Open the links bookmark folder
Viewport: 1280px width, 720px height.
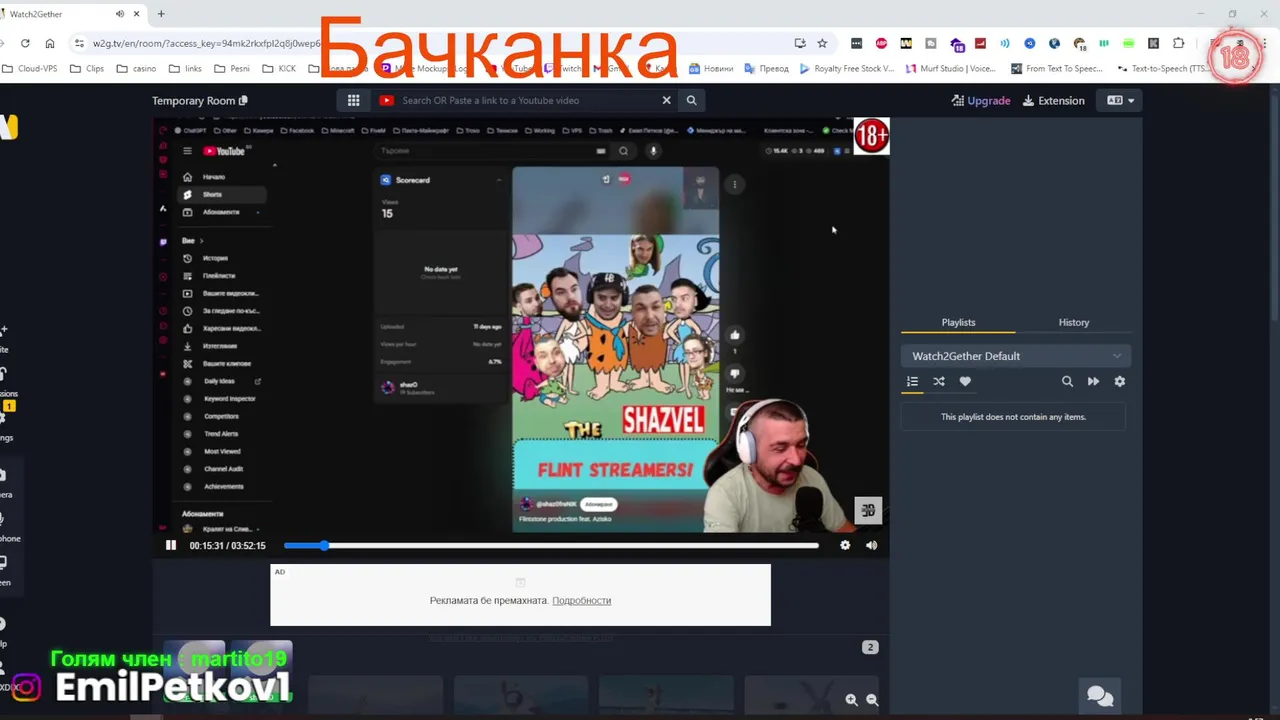tap(185, 69)
